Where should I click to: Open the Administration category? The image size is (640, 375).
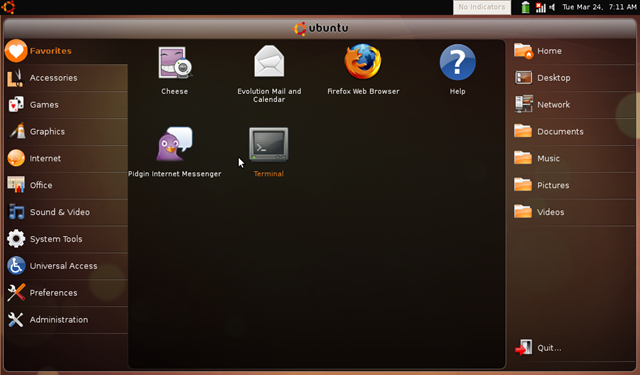(66, 320)
